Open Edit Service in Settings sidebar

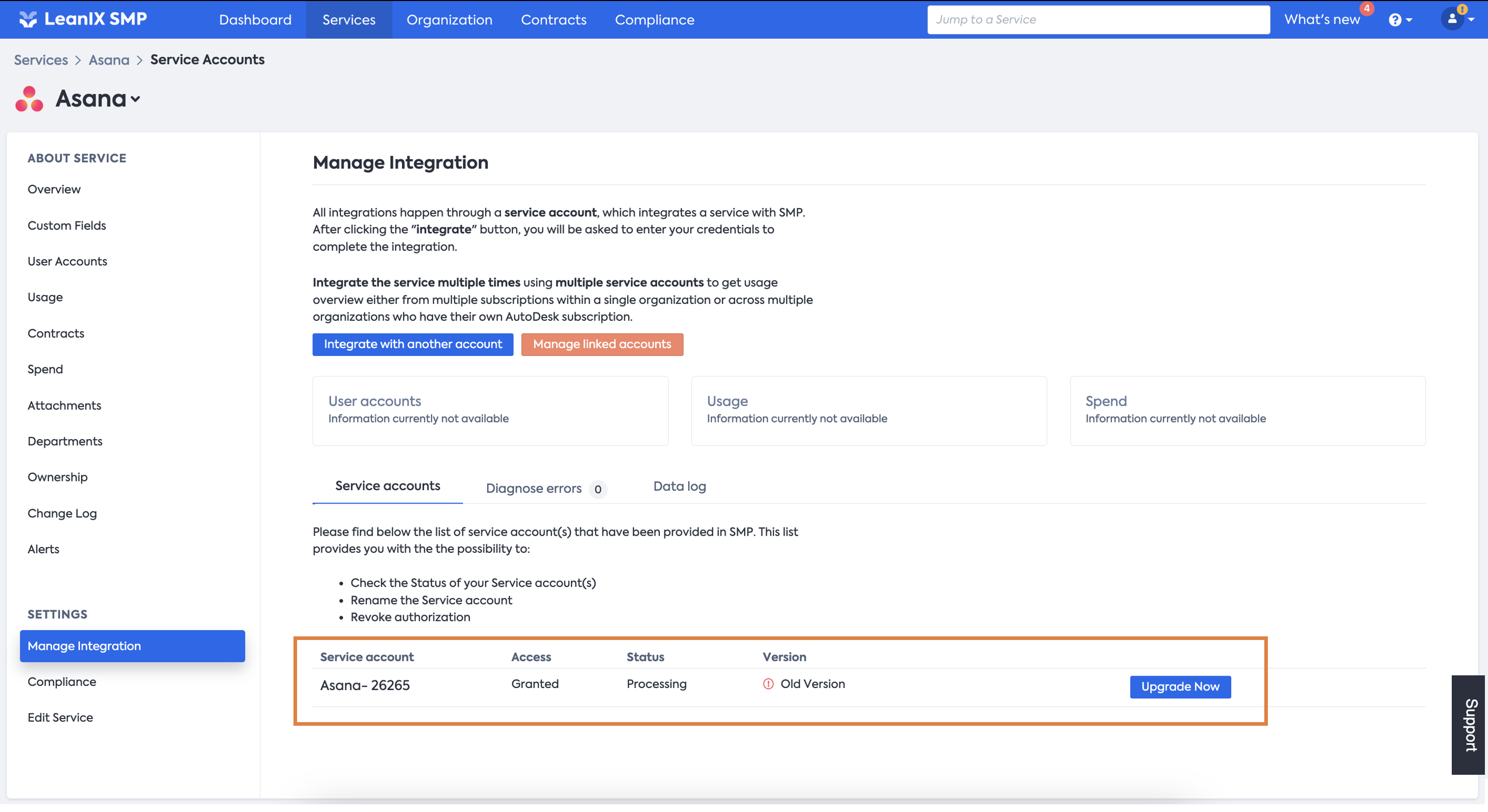60,717
